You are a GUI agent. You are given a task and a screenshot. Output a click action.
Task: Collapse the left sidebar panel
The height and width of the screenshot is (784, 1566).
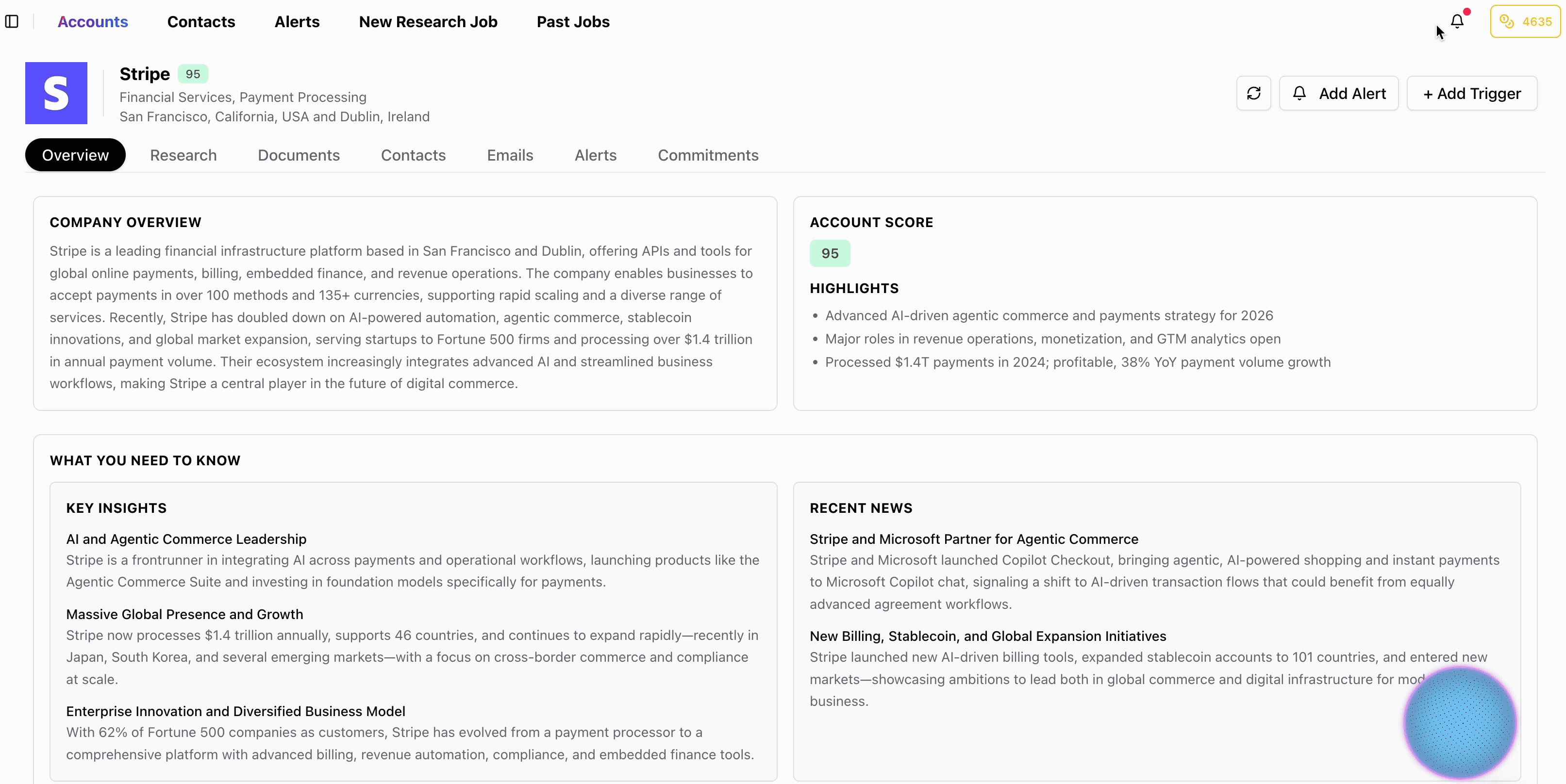12,21
